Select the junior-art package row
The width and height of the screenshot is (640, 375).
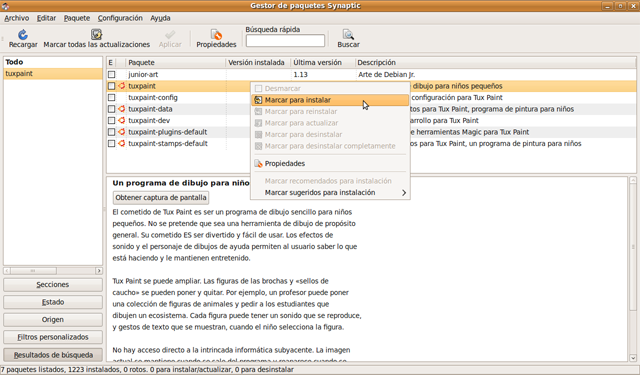tap(371, 74)
